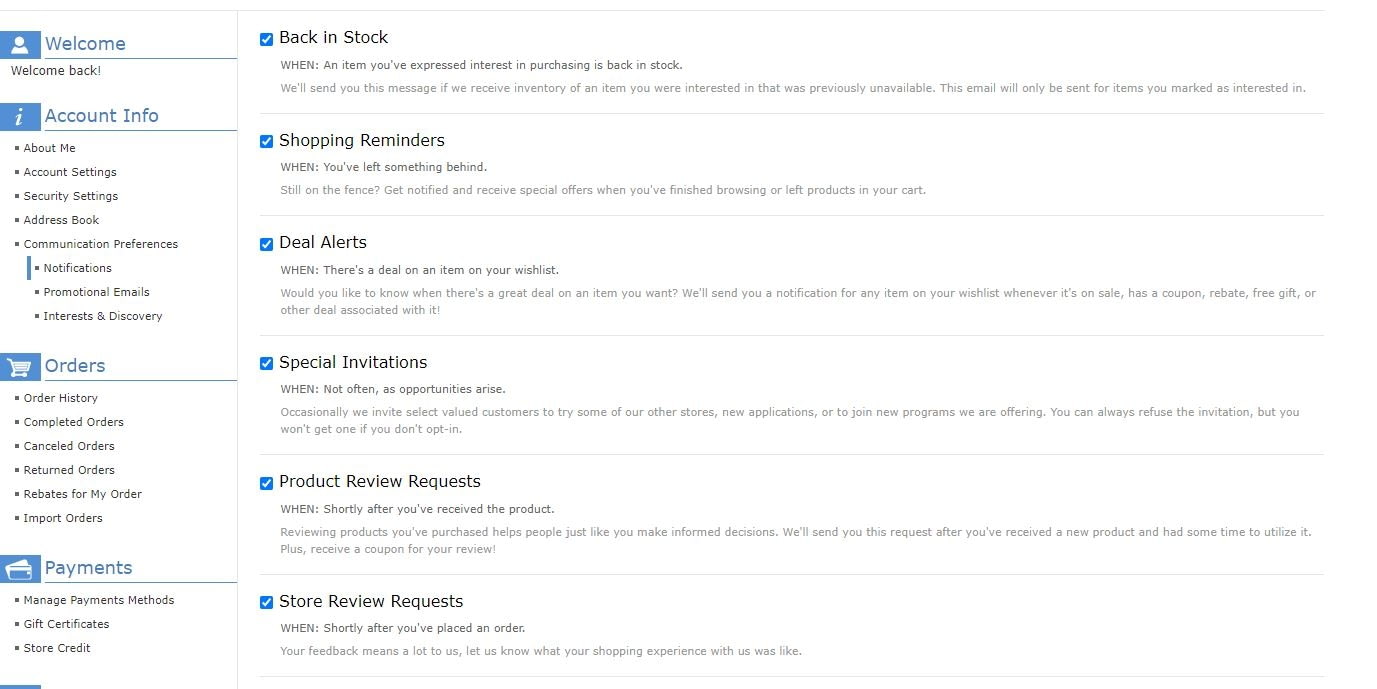Click the Orders shopping cart icon
This screenshot has width=1377, height=689.
[x=21, y=366]
